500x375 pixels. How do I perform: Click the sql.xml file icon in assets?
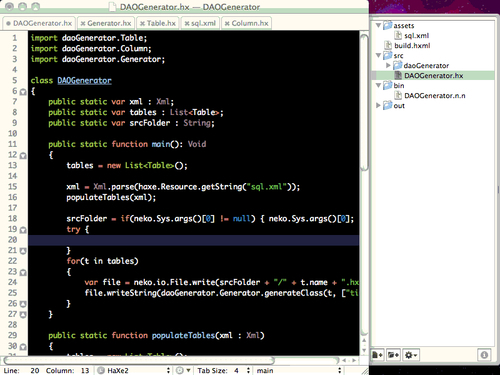coord(398,35)
